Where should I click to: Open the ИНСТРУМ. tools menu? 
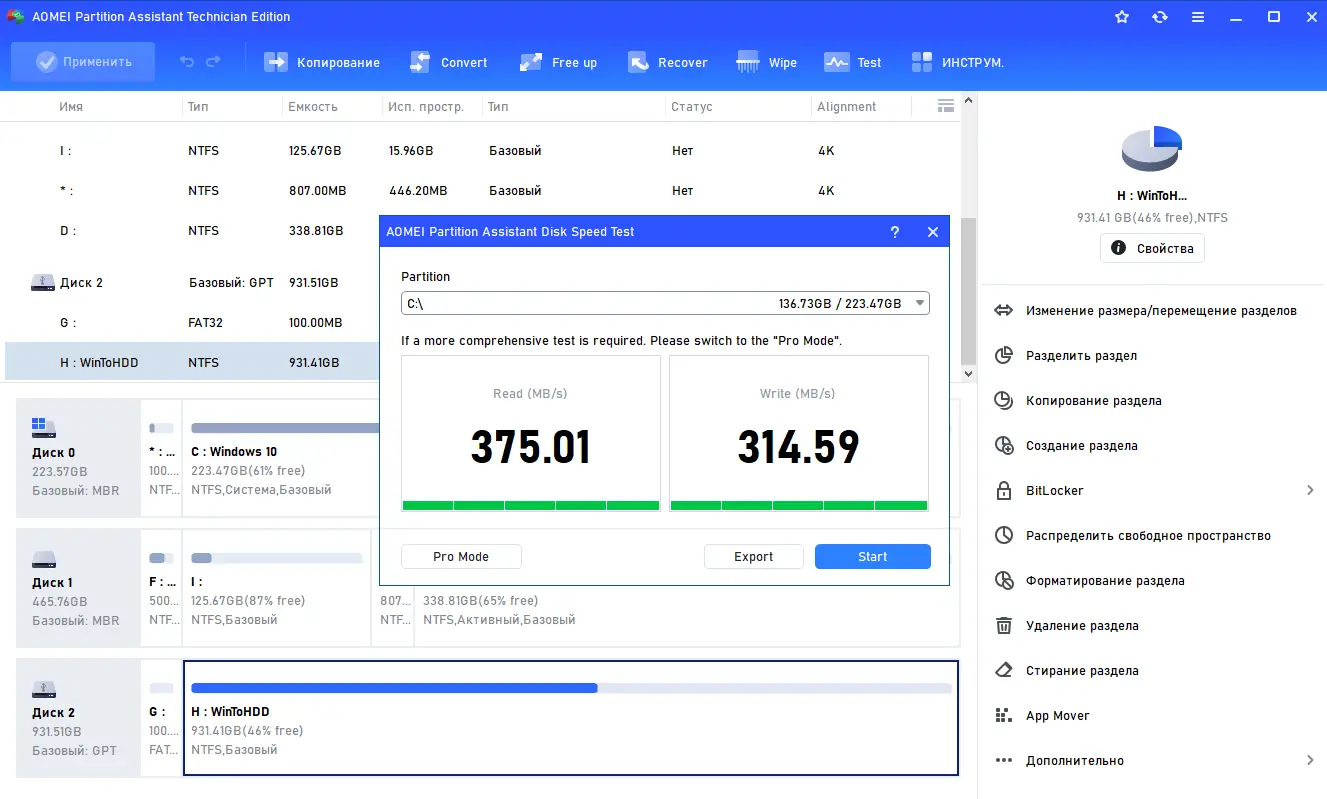coord(957,62)
